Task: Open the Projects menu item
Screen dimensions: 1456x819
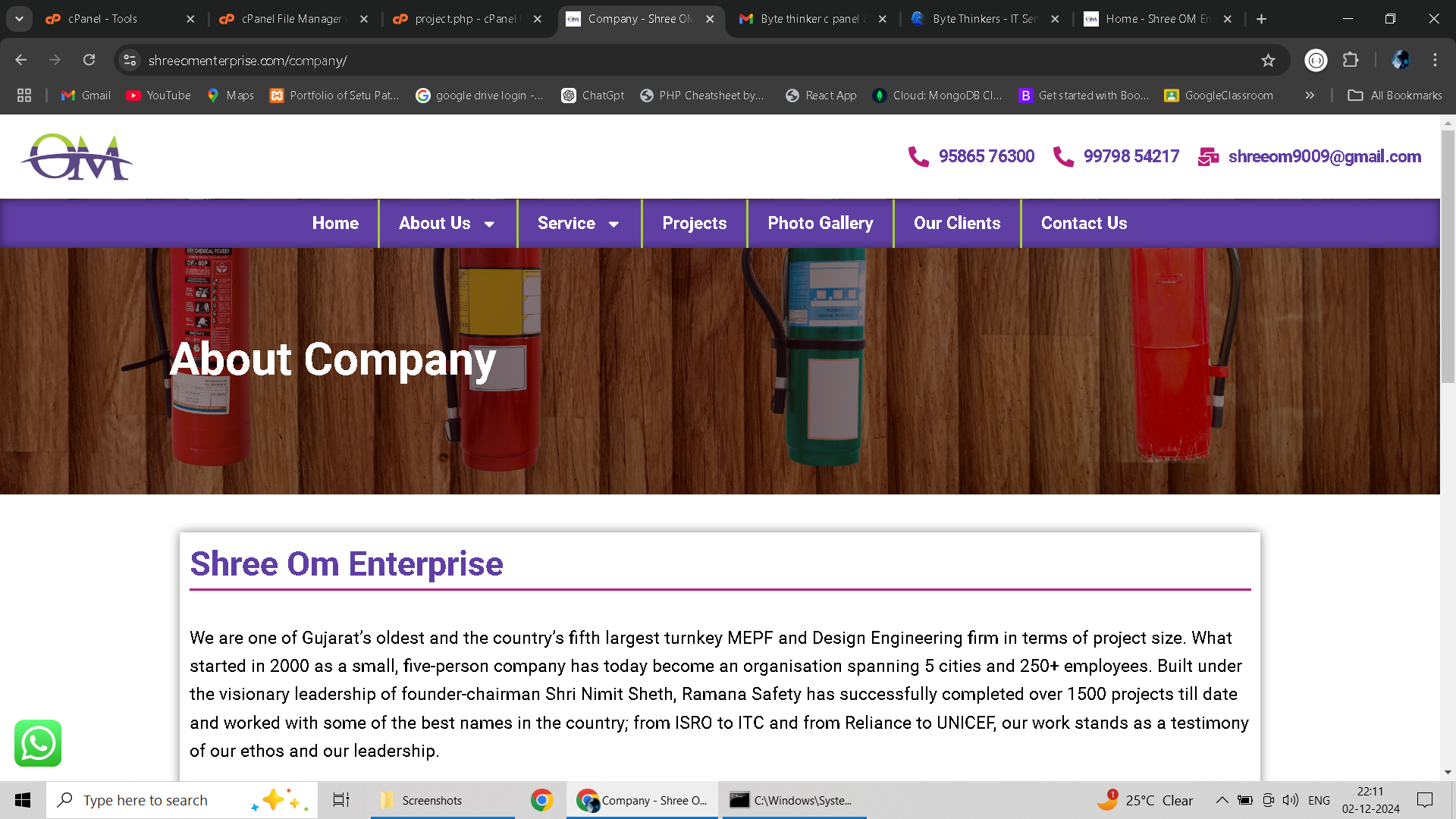Action: pos(694,224)
